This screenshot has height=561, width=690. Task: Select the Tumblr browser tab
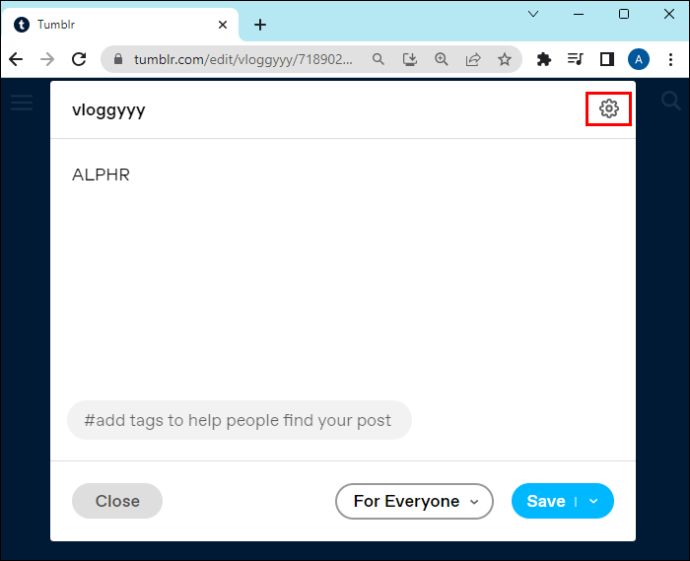(x=120, y=24)
